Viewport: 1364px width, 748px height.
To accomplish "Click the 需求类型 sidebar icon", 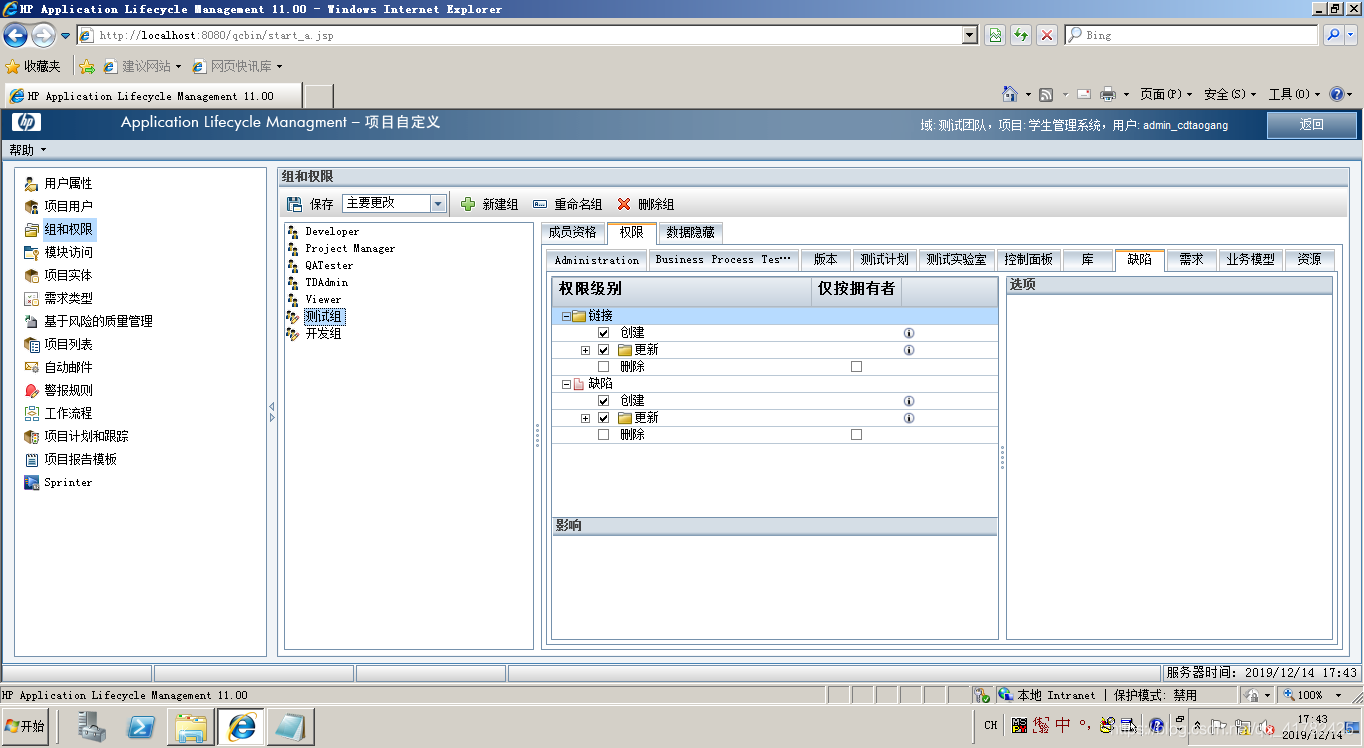I will (x=32, y=299).
